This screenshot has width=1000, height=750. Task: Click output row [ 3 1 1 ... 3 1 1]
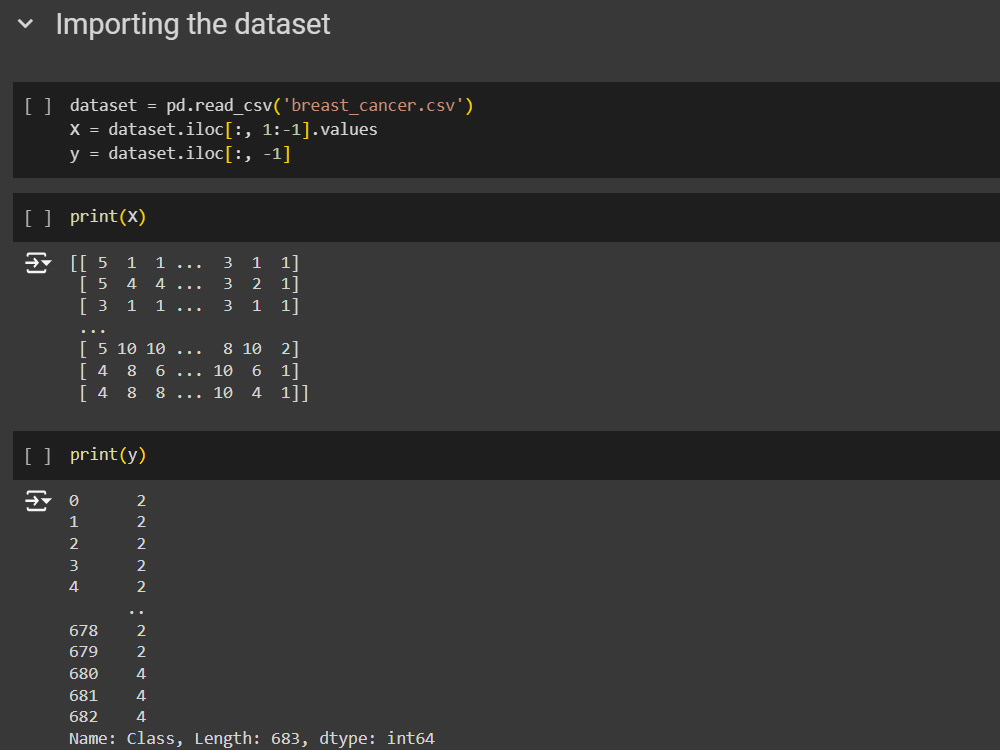pos(189,305)
